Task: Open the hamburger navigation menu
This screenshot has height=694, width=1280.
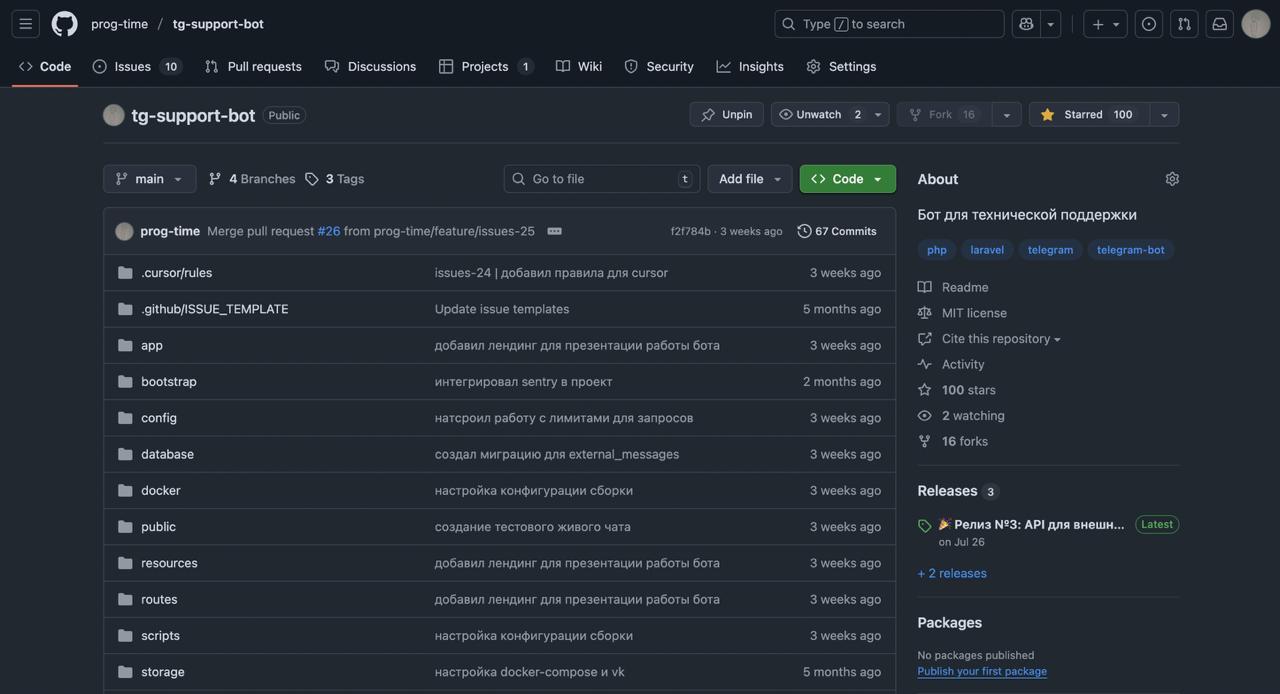Action: tap(26, 24)
